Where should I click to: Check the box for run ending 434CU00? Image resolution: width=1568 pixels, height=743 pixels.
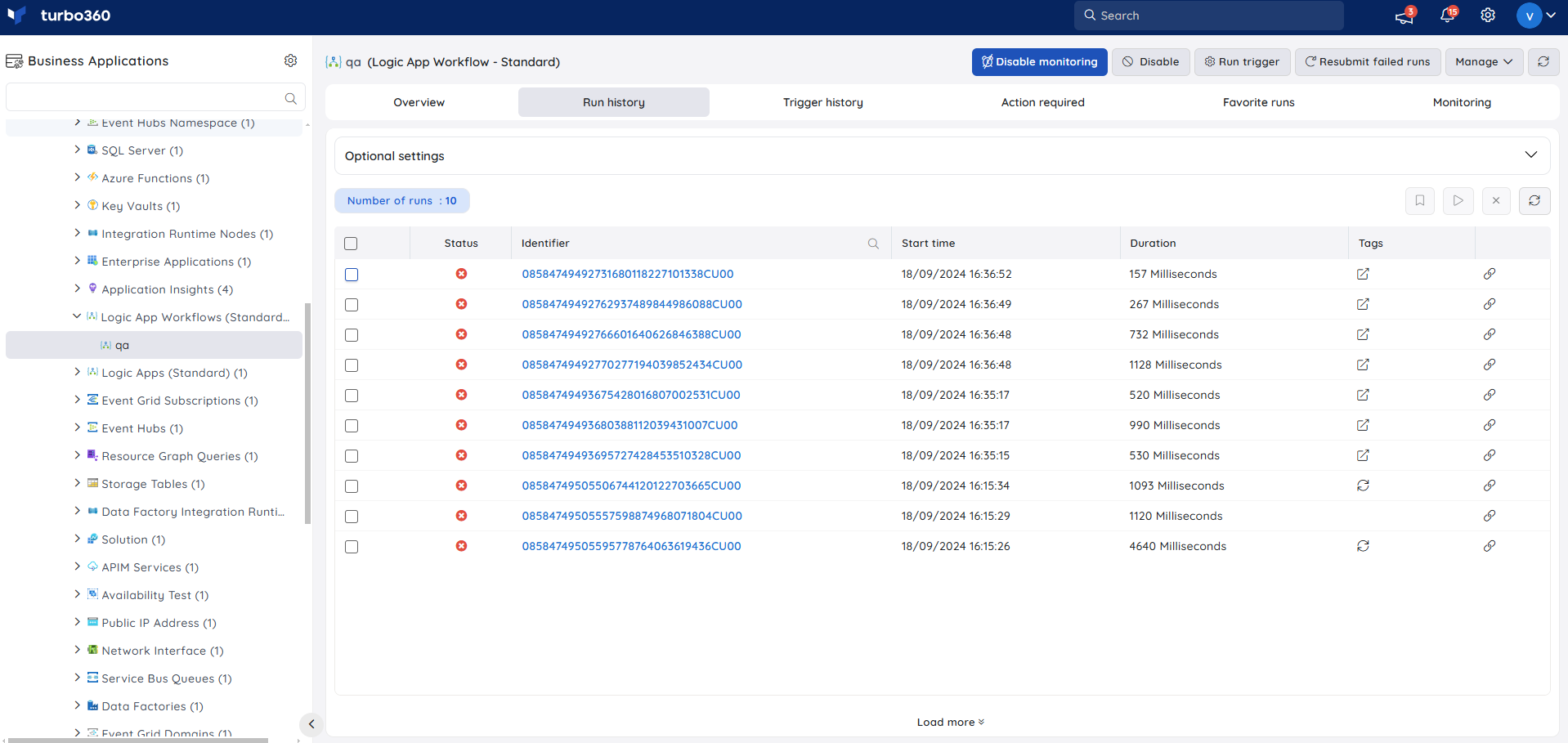tap(352, 365)
